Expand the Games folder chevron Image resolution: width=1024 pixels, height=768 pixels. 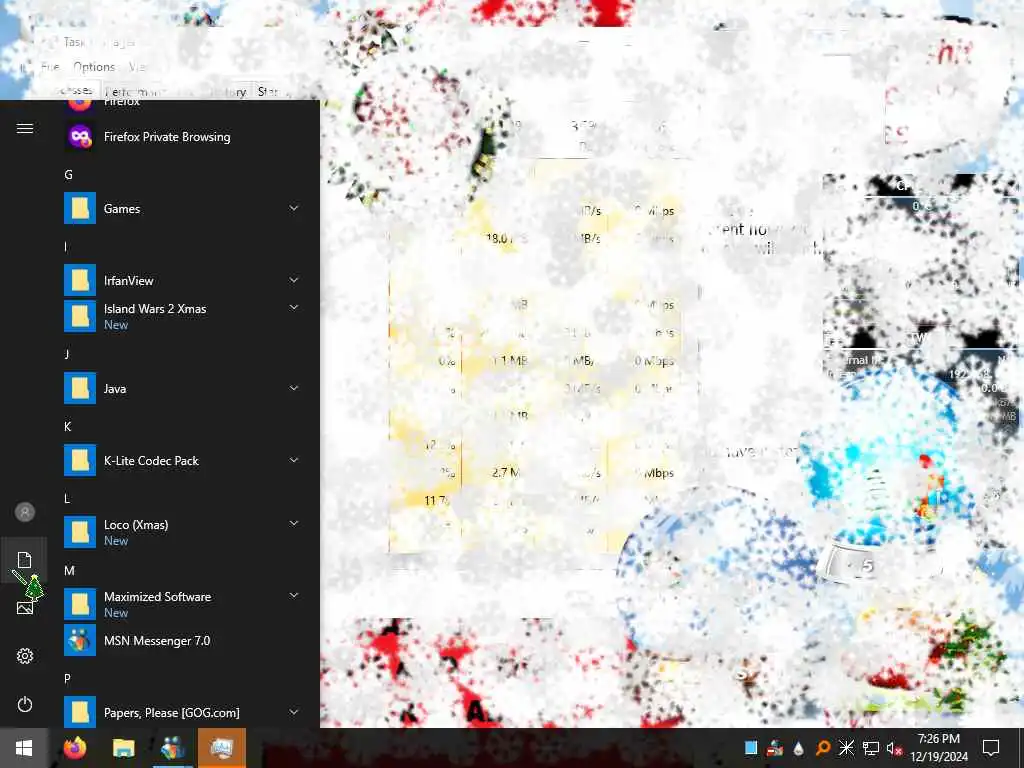point(294,208)
